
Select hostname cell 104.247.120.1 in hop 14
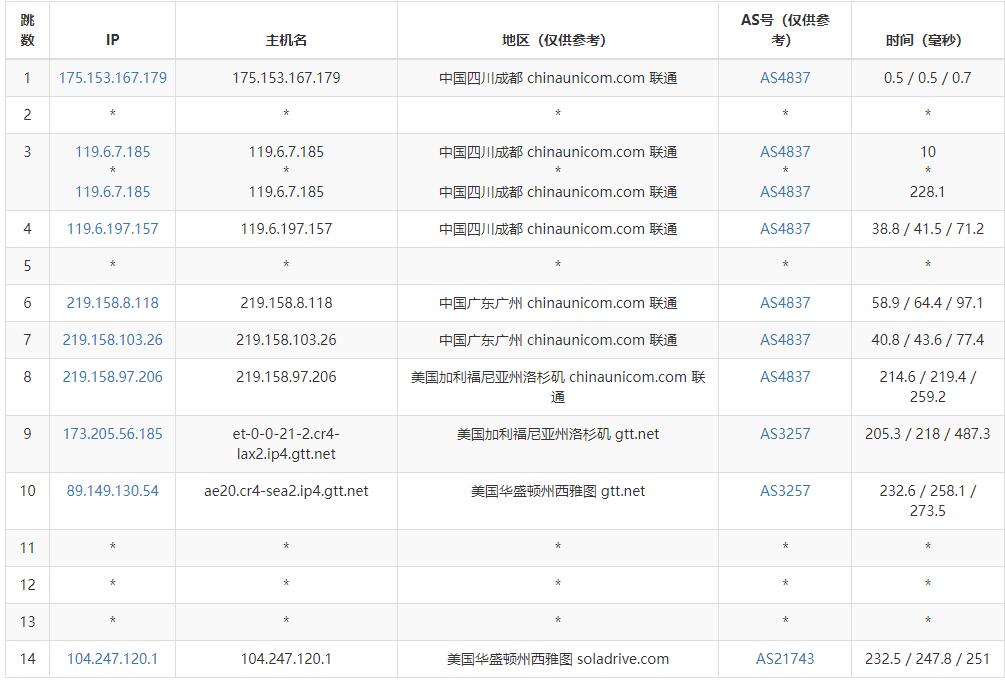(287, 659)
